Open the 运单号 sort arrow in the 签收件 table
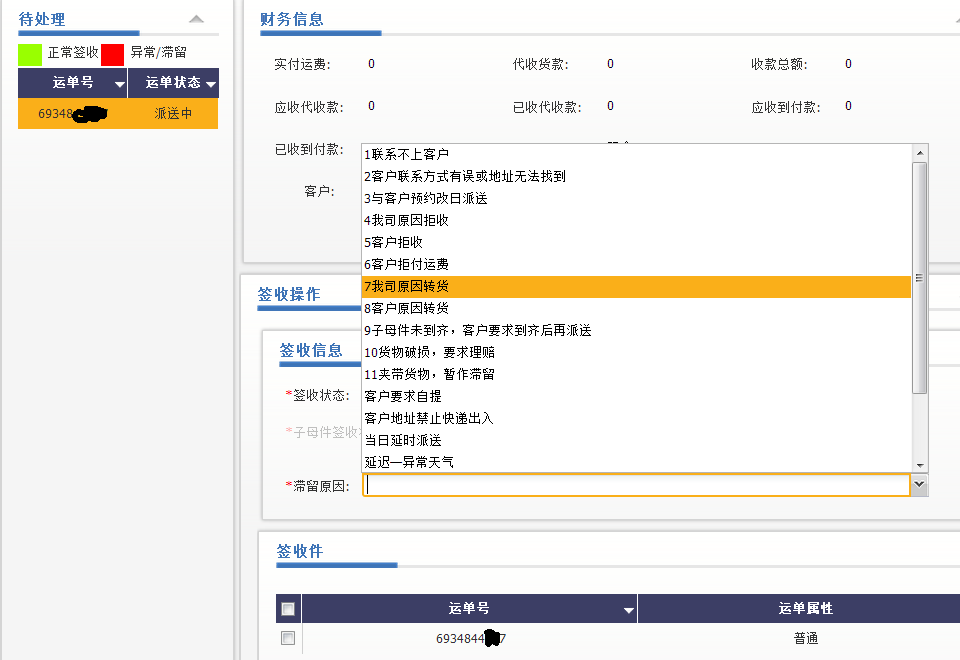 [628, 610]
